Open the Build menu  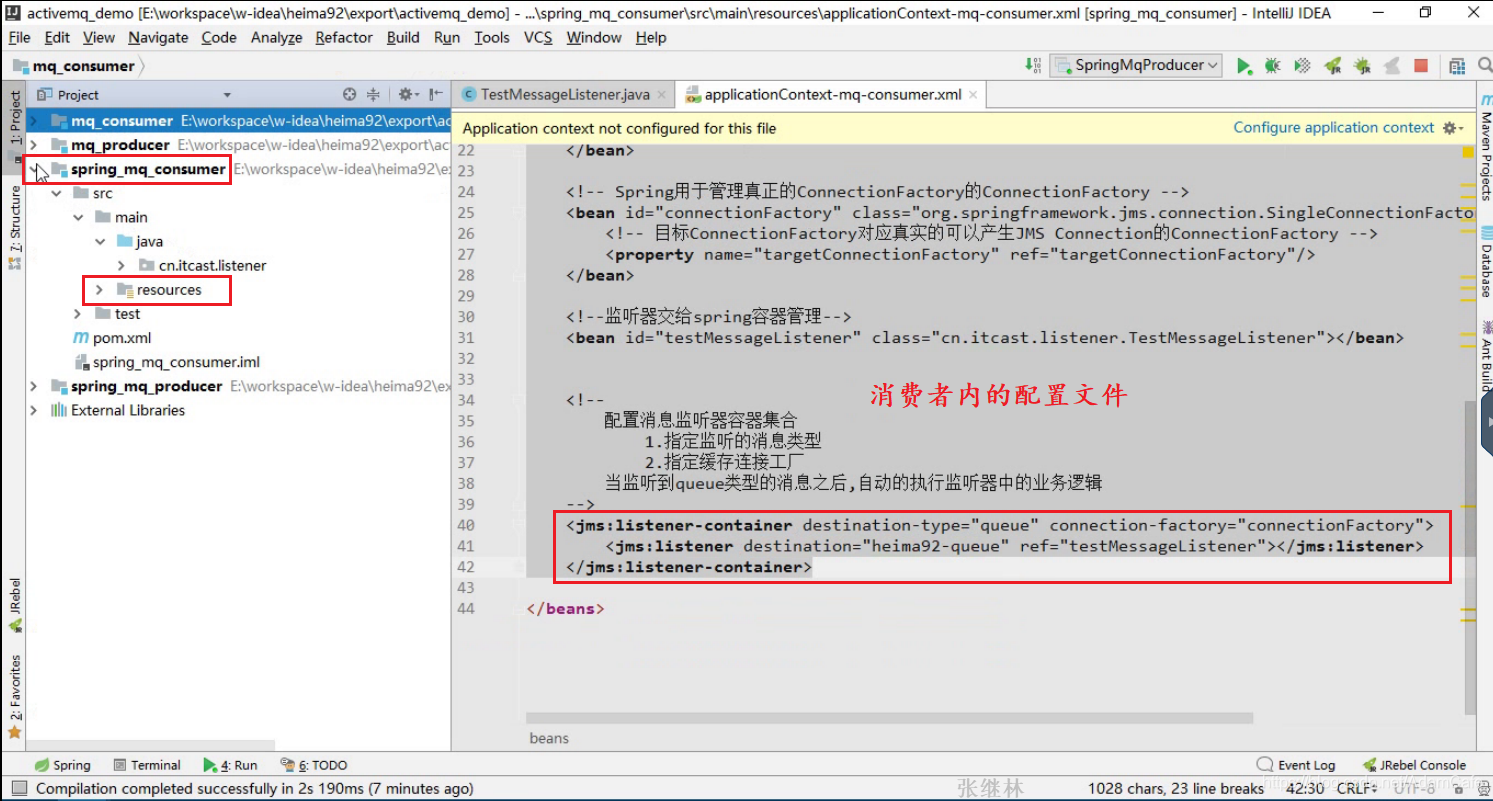point(403,37)
